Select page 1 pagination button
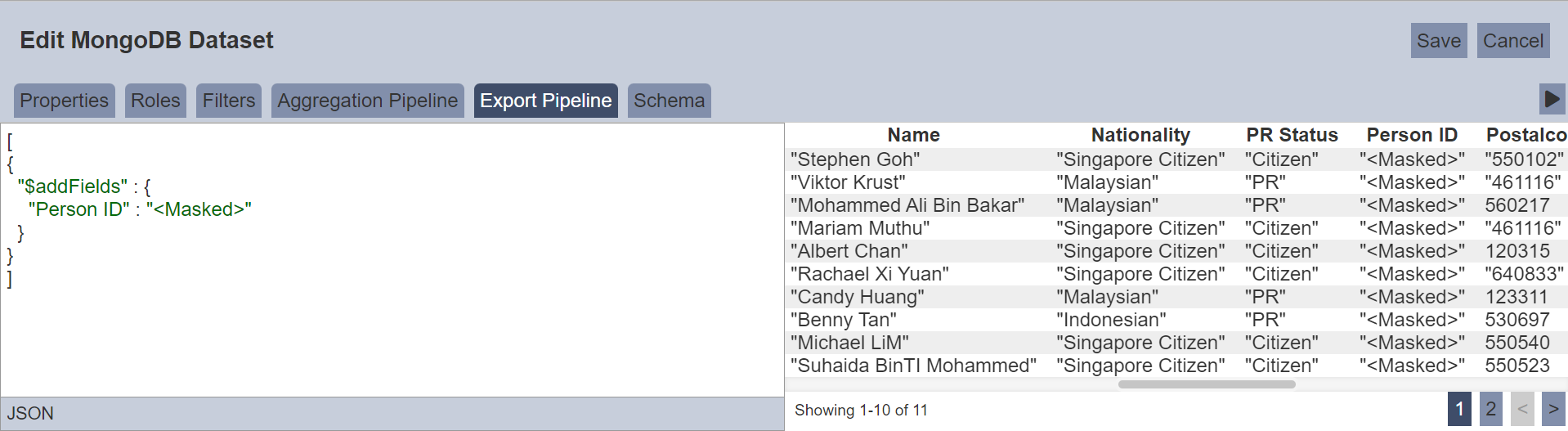1568x431 pixels. [1459, 409]
